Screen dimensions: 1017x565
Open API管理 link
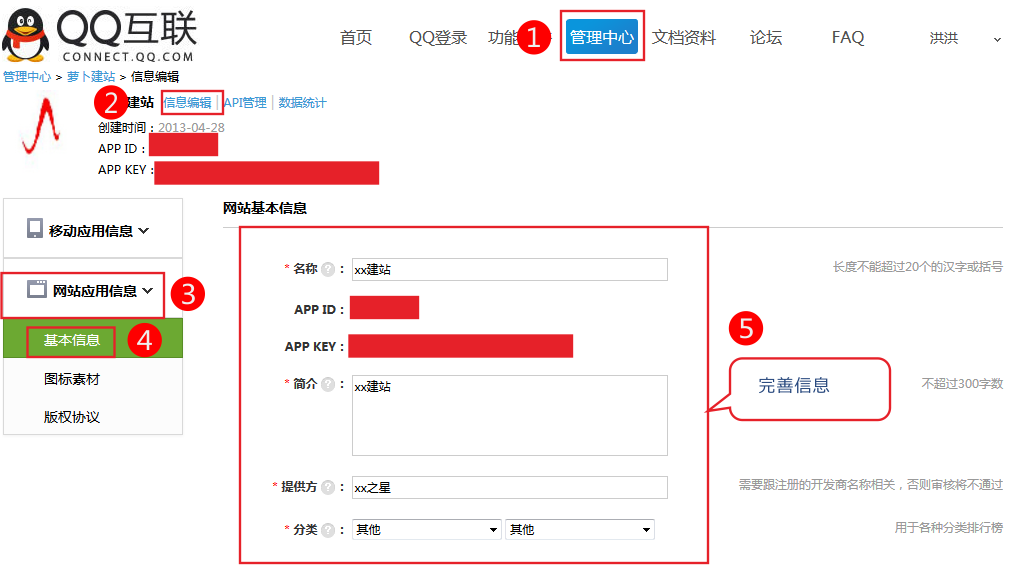[x=245, y=102]
